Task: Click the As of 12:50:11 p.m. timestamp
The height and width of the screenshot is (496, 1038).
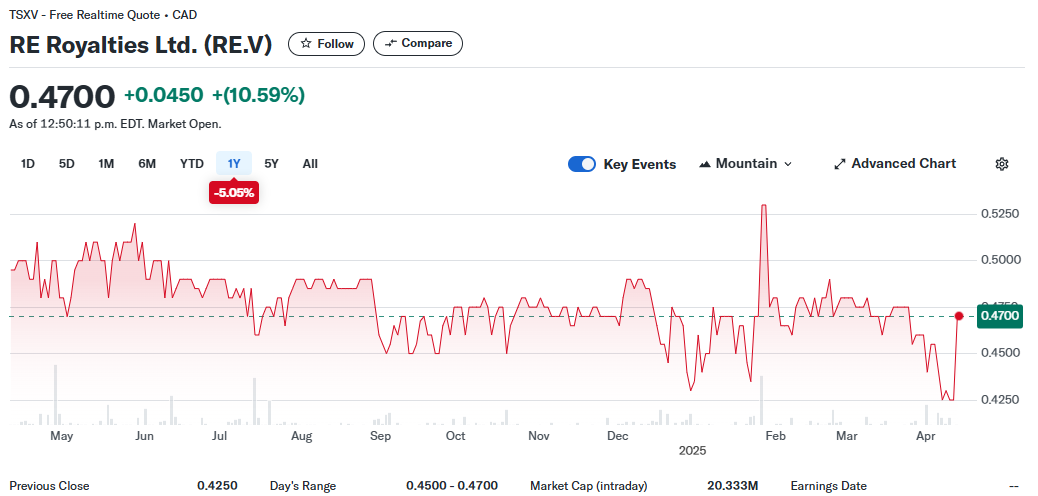Action: pyautogui.click(x=115, y=124)
